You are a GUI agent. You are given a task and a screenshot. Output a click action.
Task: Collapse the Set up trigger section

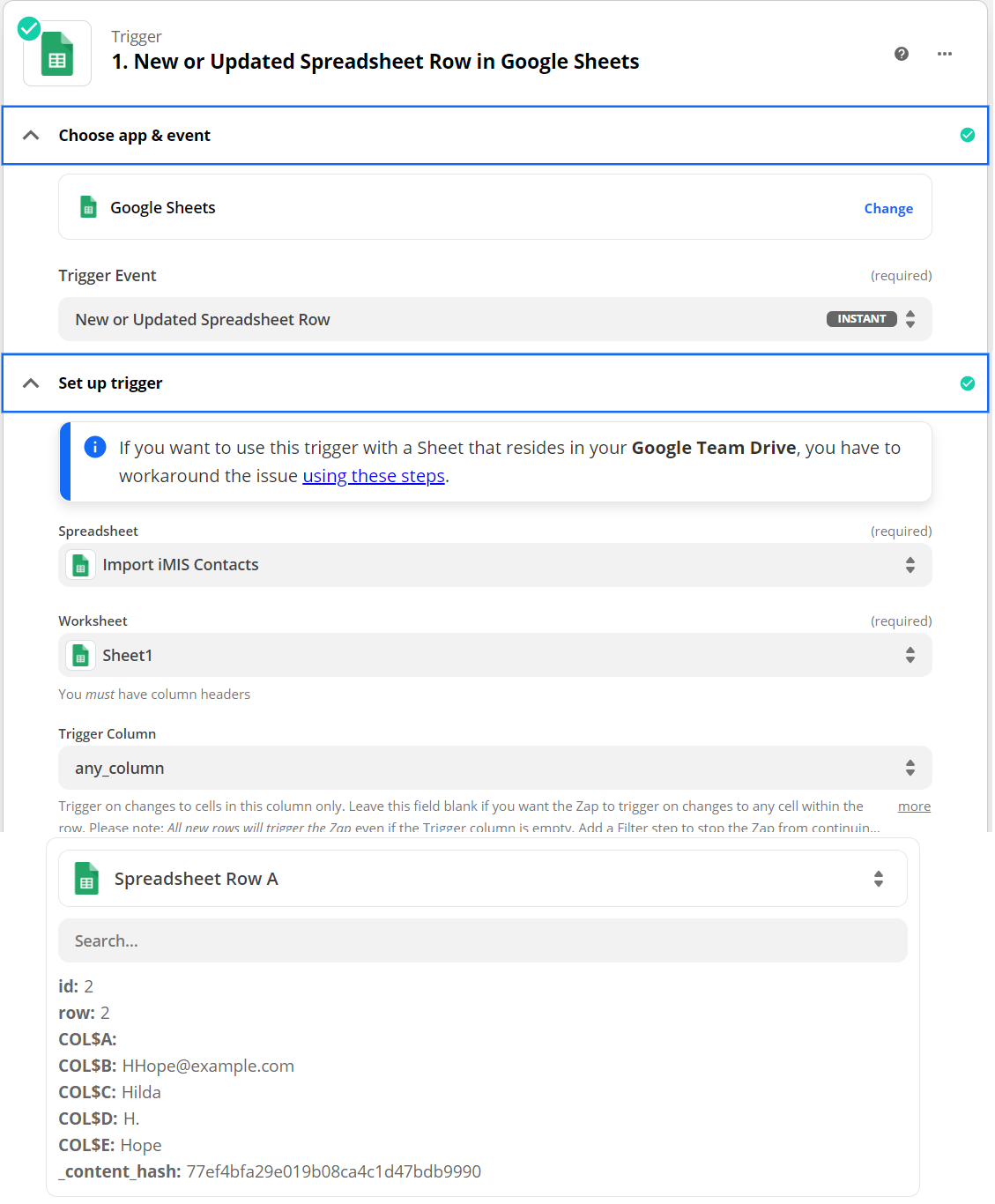tap(31, 383)
